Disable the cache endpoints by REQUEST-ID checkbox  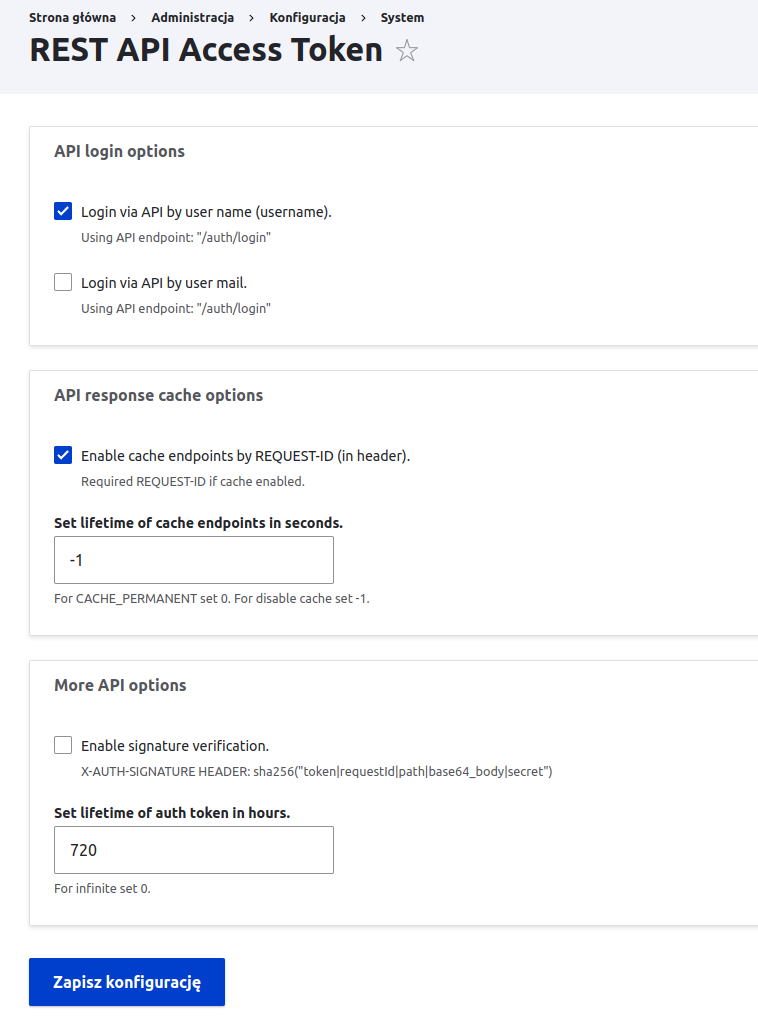63,455
